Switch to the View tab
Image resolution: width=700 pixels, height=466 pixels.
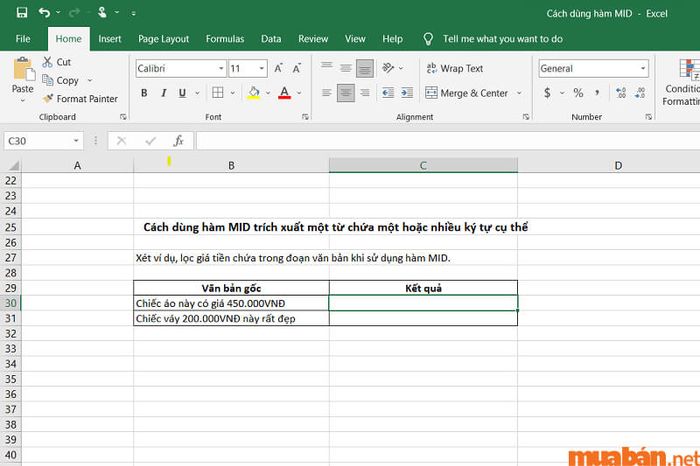pyautogui.click(x=355, y=39)
